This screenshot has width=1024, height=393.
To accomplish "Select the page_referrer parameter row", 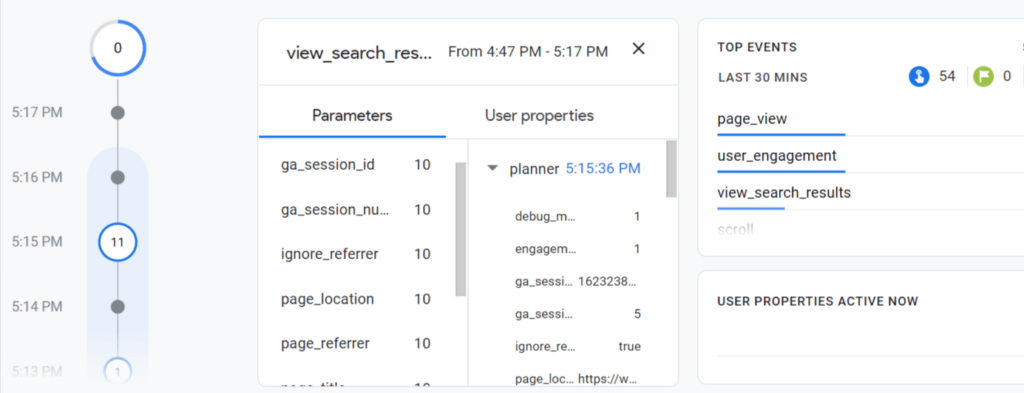I will click(356, 343).
